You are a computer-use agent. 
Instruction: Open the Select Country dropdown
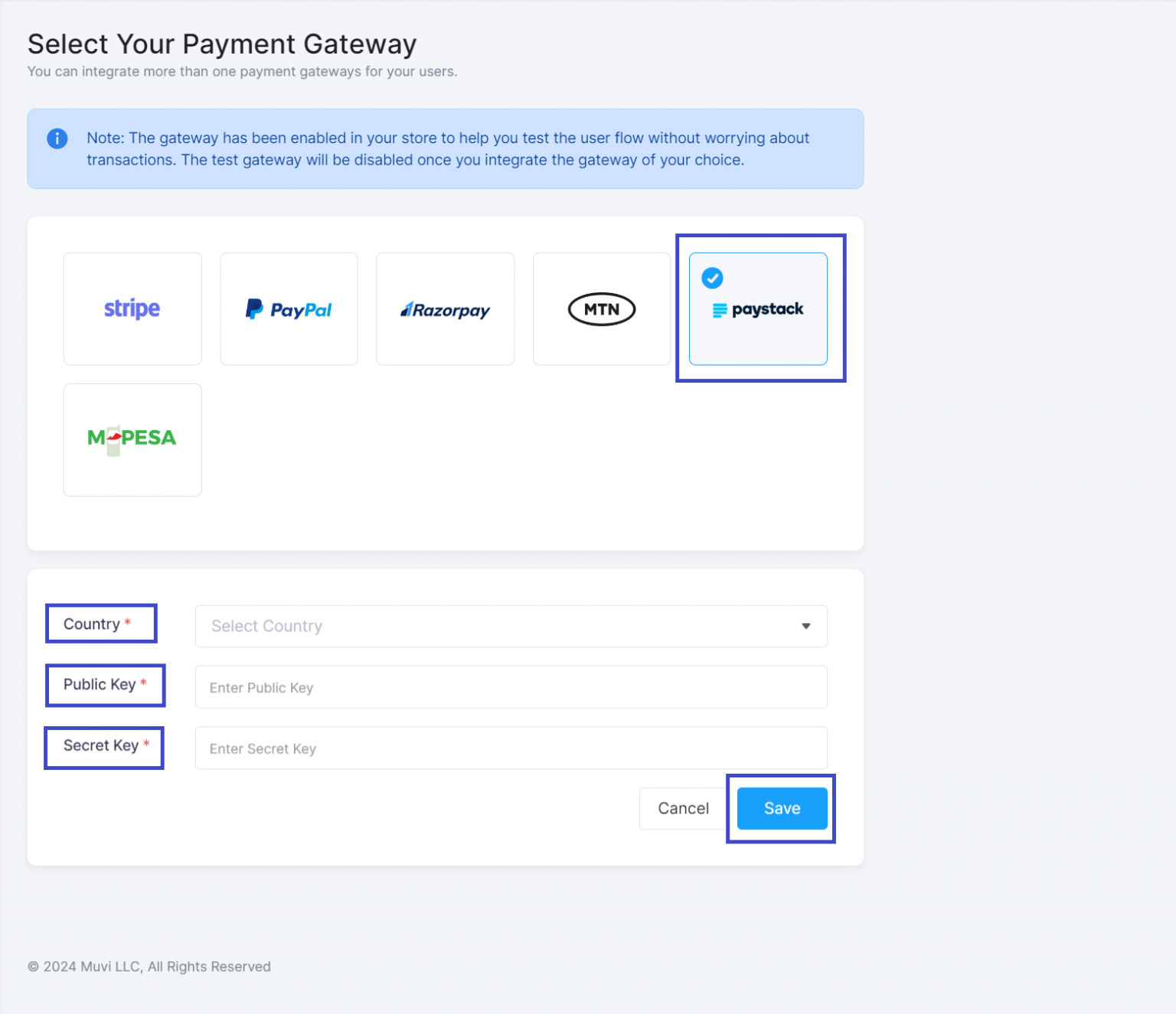pos(498,626)
